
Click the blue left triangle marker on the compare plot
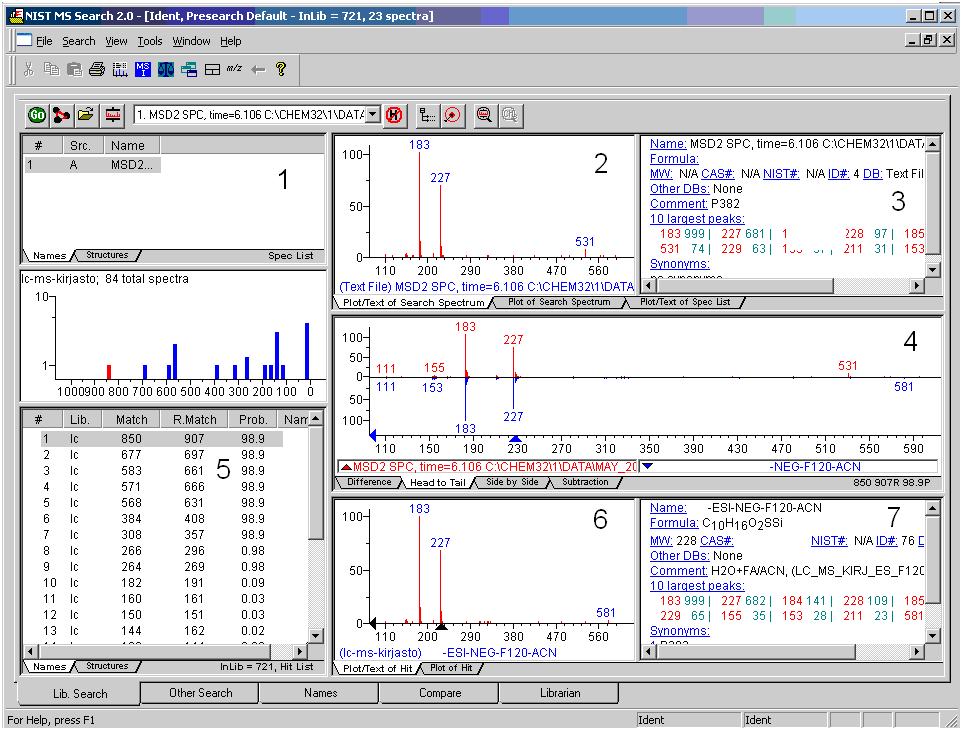(x=372, y=435)
